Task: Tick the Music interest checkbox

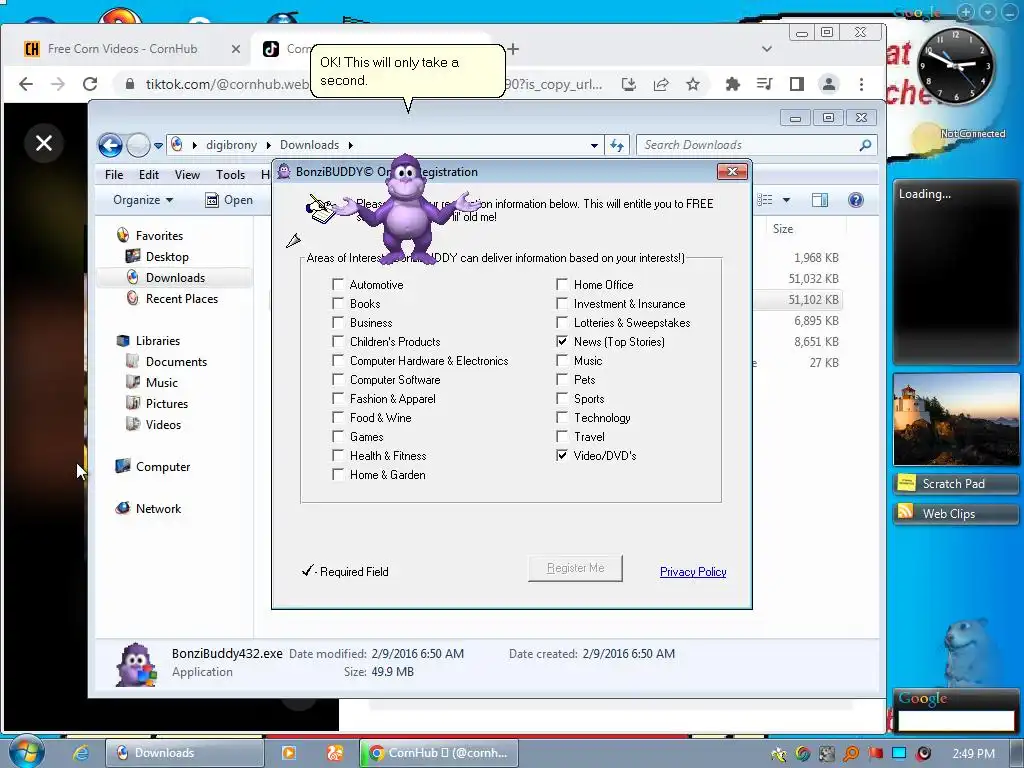Action: (x=562, y=360)
